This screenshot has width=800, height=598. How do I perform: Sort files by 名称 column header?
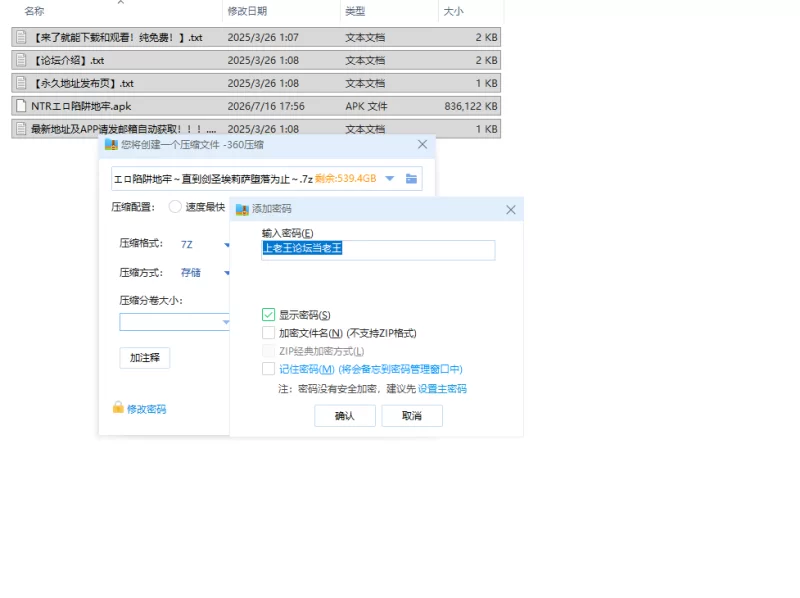[34, 11]
